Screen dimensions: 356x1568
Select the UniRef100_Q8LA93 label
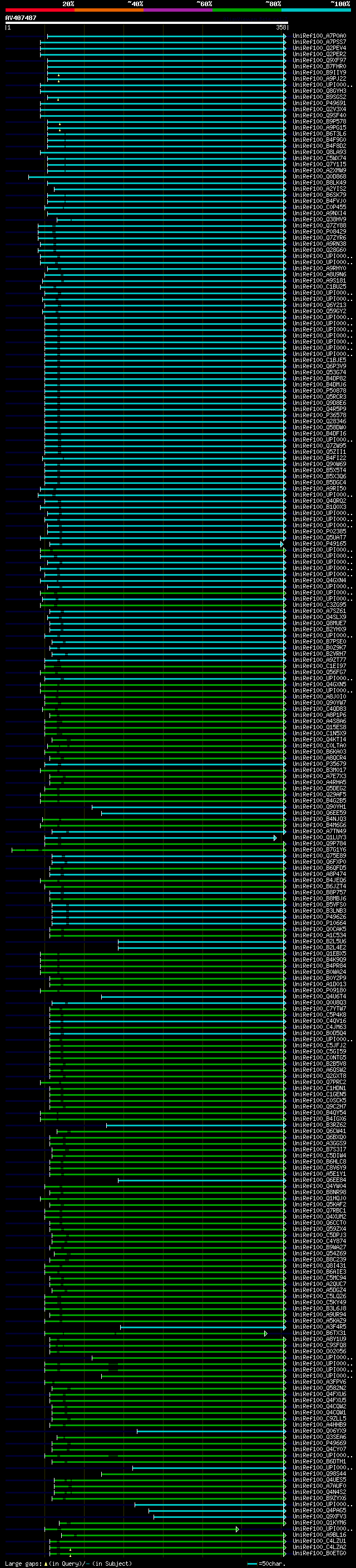pyautogui.click(x=319, y=152)
